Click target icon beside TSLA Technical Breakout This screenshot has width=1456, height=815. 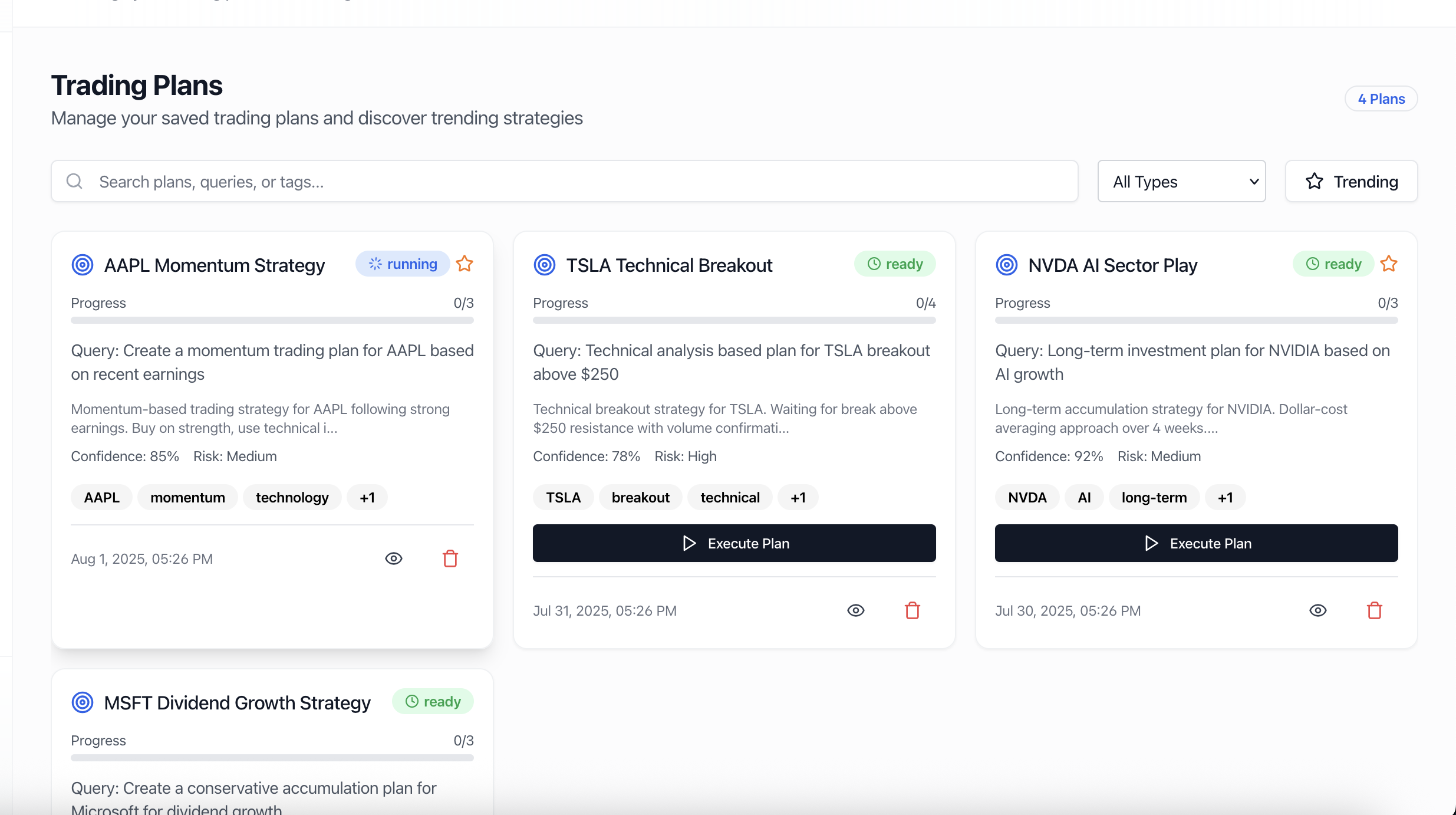(545, 265)
